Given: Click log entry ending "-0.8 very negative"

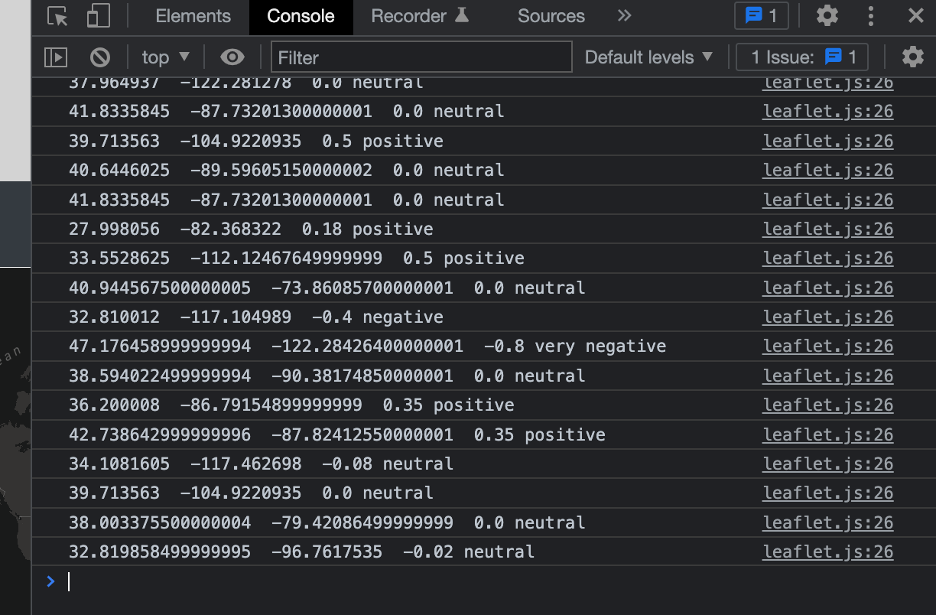Looking at the screenshot, I should [368, 346].
